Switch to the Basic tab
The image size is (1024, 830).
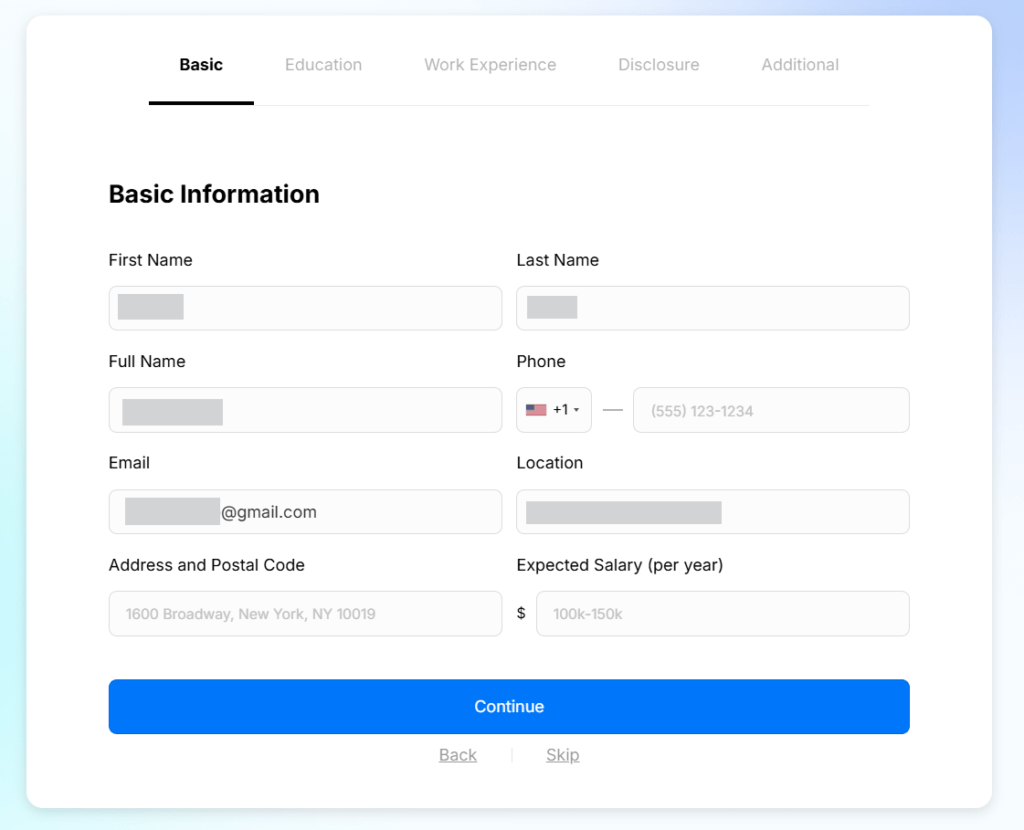point(201,65)
